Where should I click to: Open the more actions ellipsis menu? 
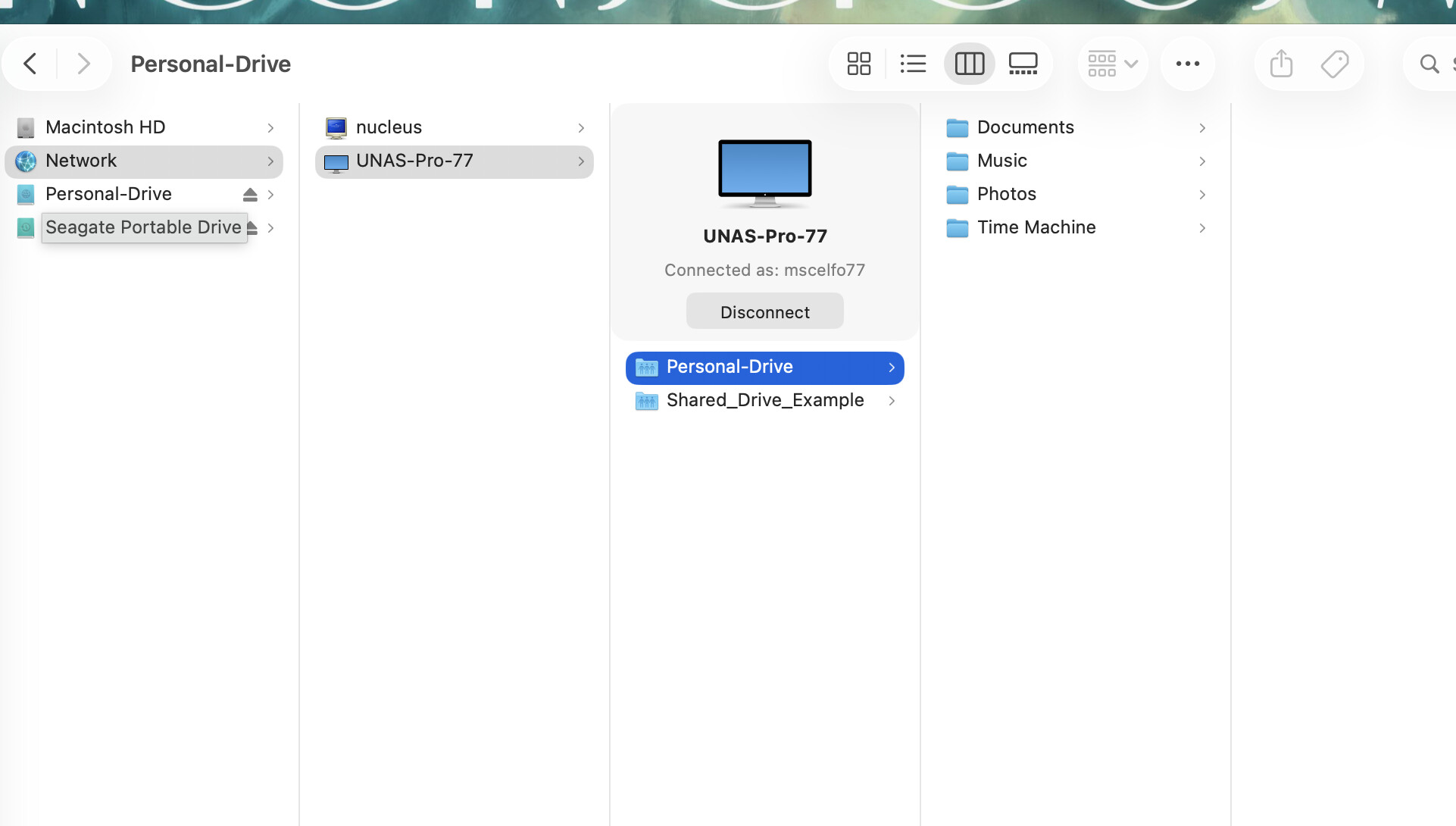(x=1187, y=64)
